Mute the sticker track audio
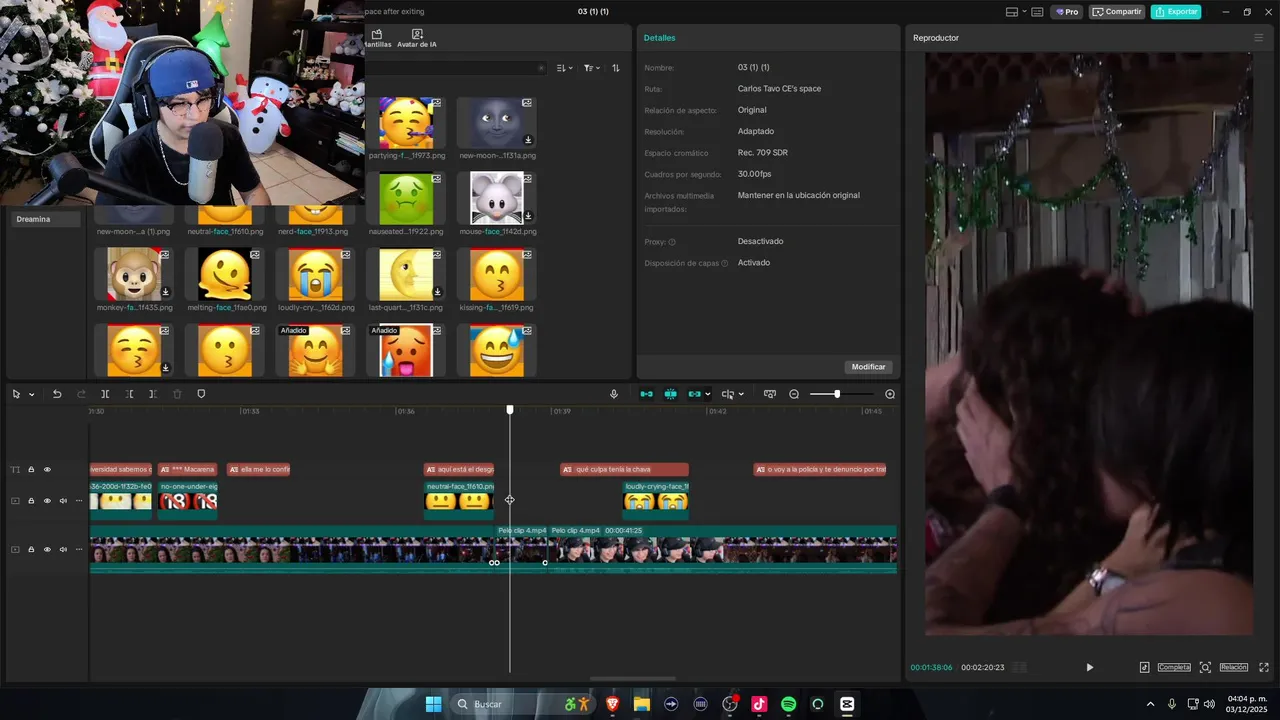This screenshot has width=1280, height=720. pyautogui.click(x=63, y=501)
